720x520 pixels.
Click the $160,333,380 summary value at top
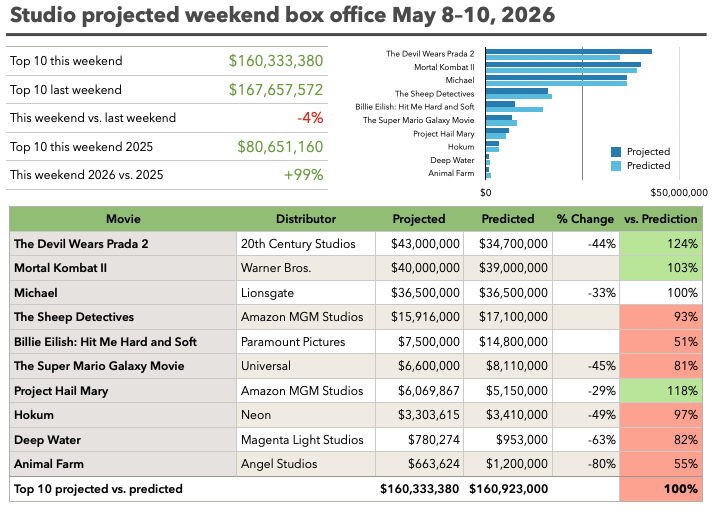click(x=276, y=61)
